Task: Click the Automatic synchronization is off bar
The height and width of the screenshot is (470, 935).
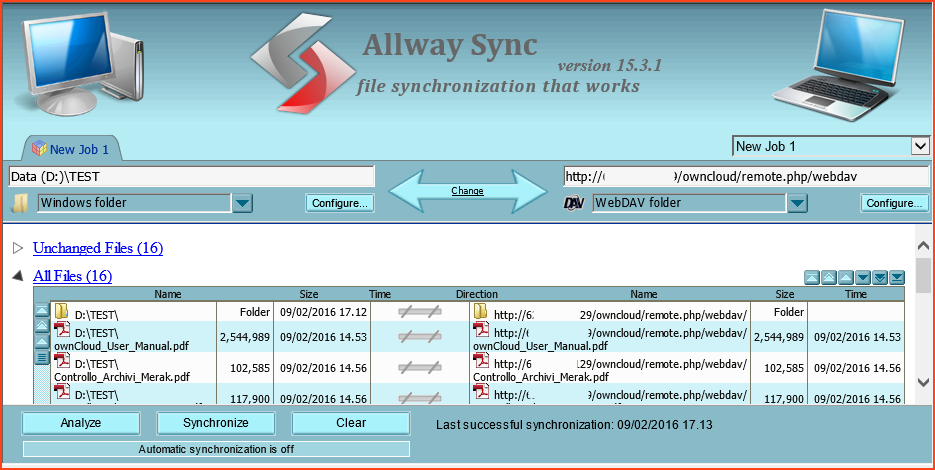Action: point(216,449)
